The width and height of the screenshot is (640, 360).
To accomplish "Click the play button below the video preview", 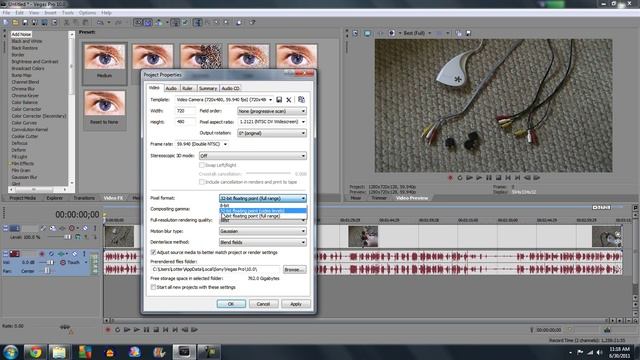I will (479, 178).
